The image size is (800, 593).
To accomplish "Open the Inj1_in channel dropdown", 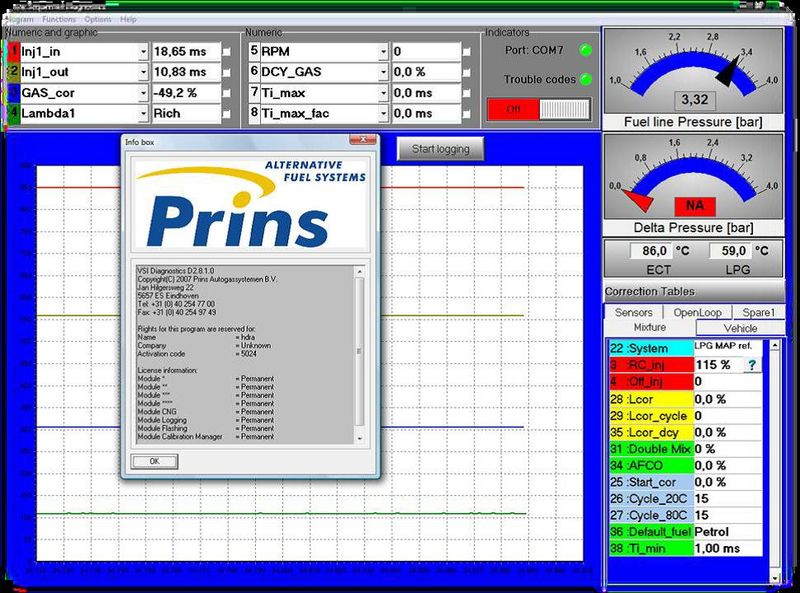I will (143, 52).
